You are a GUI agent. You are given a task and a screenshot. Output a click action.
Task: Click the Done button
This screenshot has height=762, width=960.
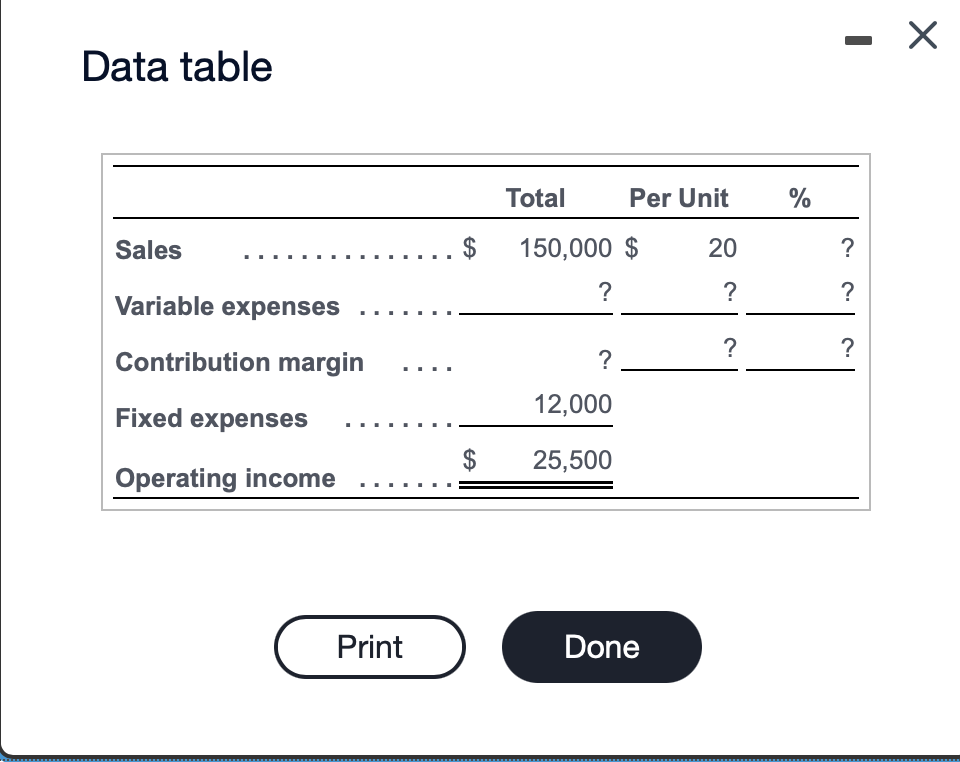pyautogui.click(x=602, y=647)
